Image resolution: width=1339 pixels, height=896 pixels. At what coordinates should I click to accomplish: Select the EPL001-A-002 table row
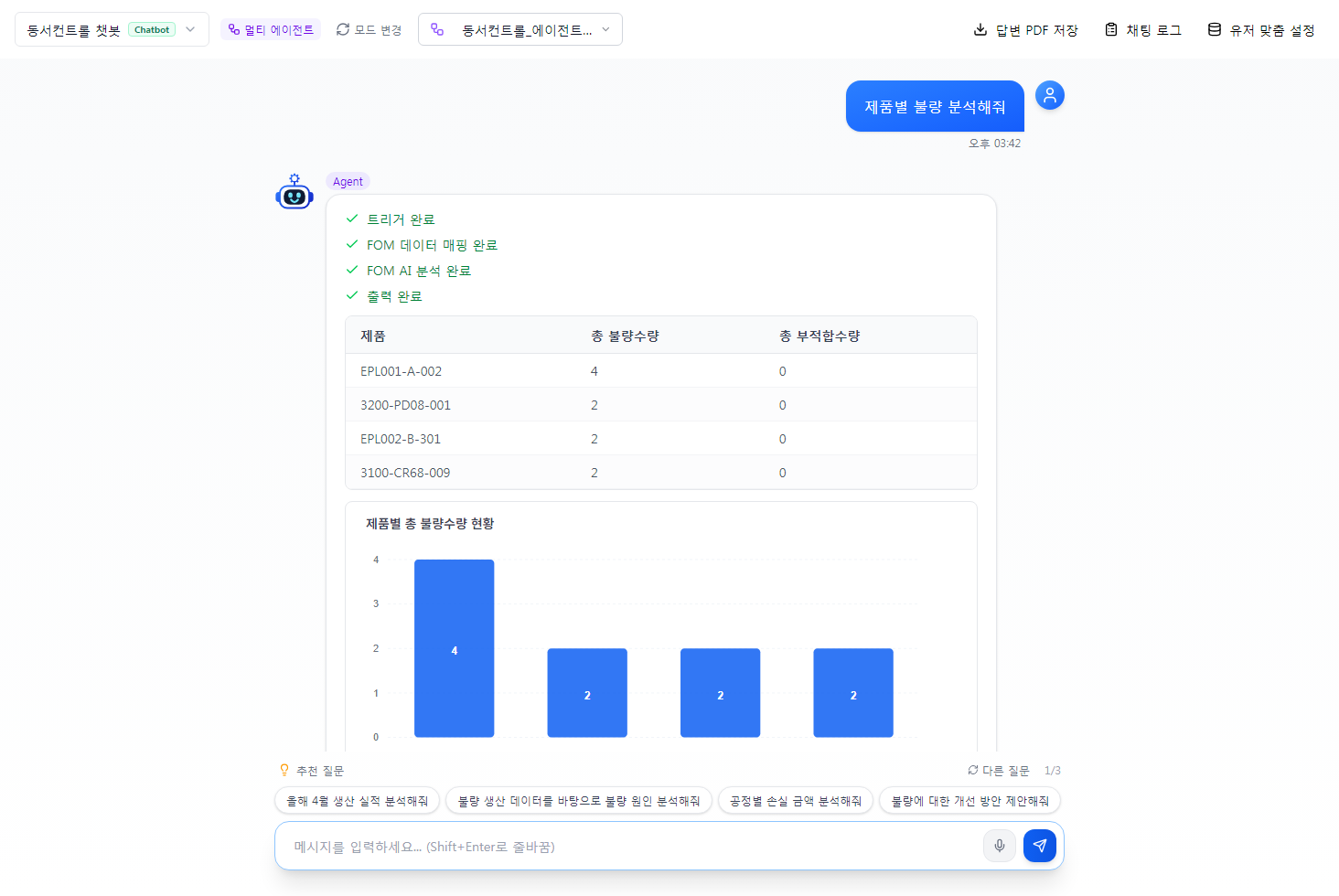click(x=661, y=371)
